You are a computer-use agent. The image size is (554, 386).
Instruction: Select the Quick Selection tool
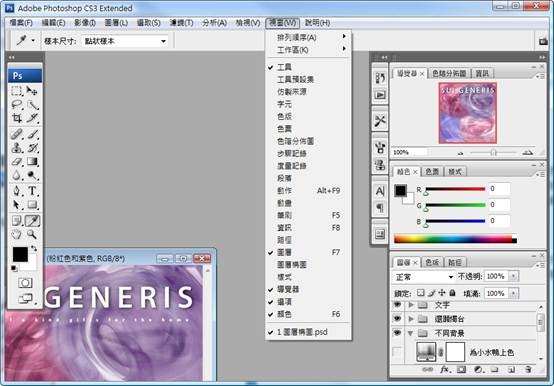[x=32, y=105]
